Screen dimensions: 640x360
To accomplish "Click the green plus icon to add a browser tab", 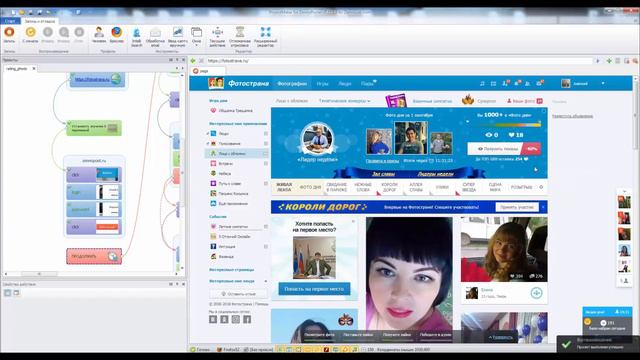I will [x=609, y=61].
